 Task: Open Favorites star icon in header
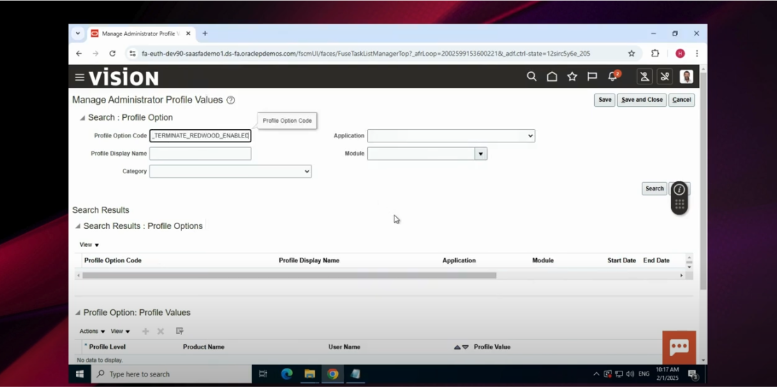pyautogui.click(x=572, y=77)
